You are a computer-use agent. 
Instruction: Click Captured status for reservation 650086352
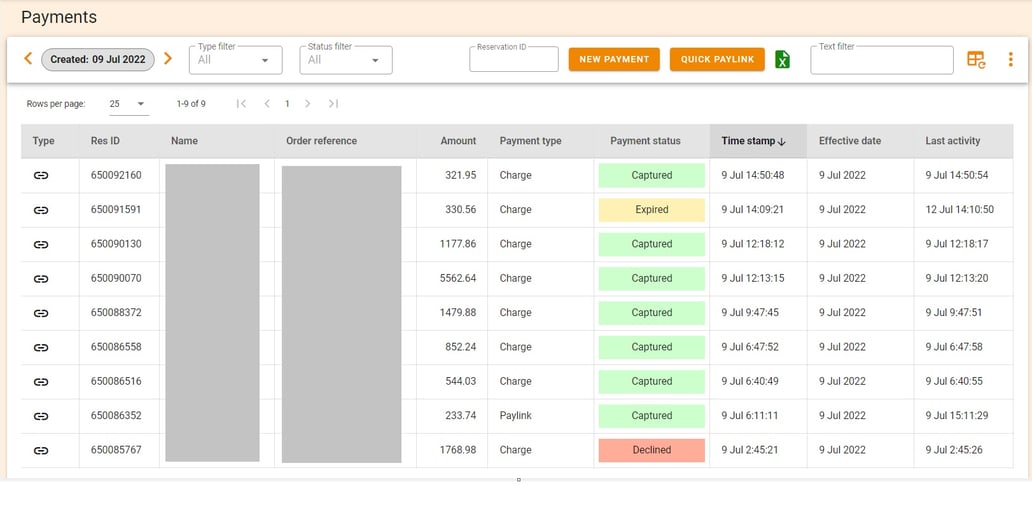652,416
